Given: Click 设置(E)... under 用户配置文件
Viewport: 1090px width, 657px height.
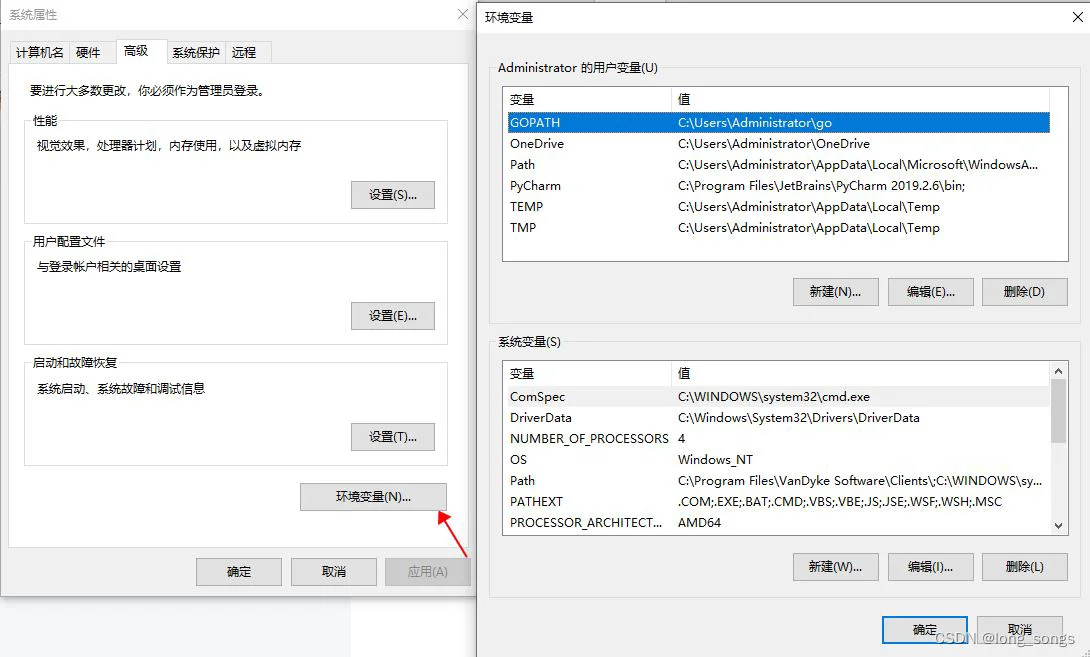Looking at the screenshot, I should tap(393, 316).
